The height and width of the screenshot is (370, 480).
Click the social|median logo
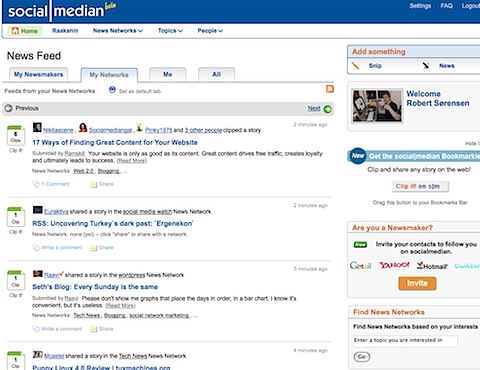point(62,11)
